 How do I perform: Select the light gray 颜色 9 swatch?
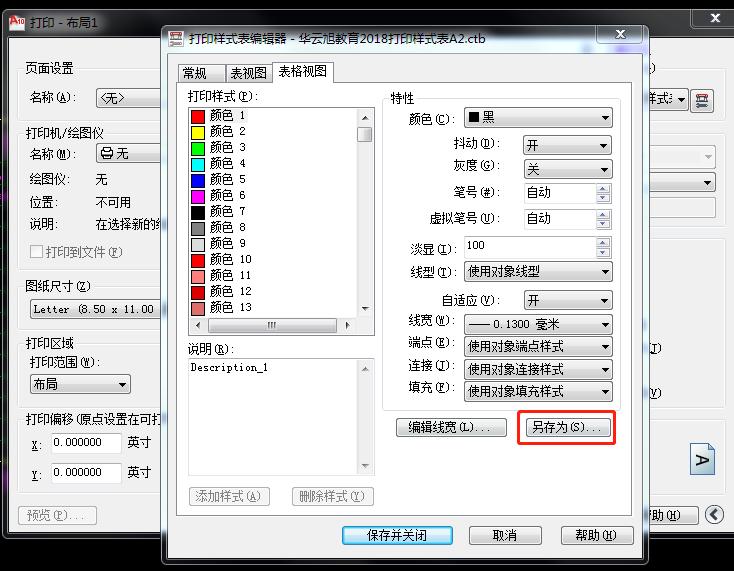198,244
